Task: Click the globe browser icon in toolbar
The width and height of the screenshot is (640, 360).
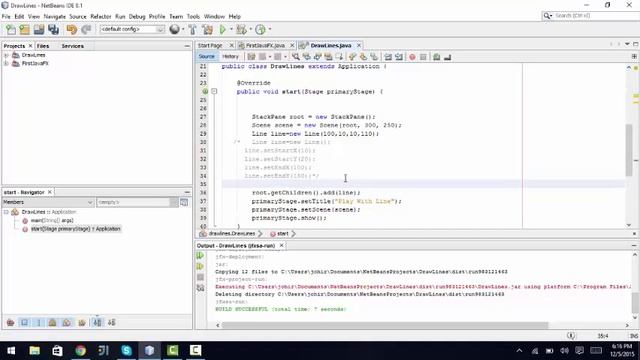Action: 174,29
